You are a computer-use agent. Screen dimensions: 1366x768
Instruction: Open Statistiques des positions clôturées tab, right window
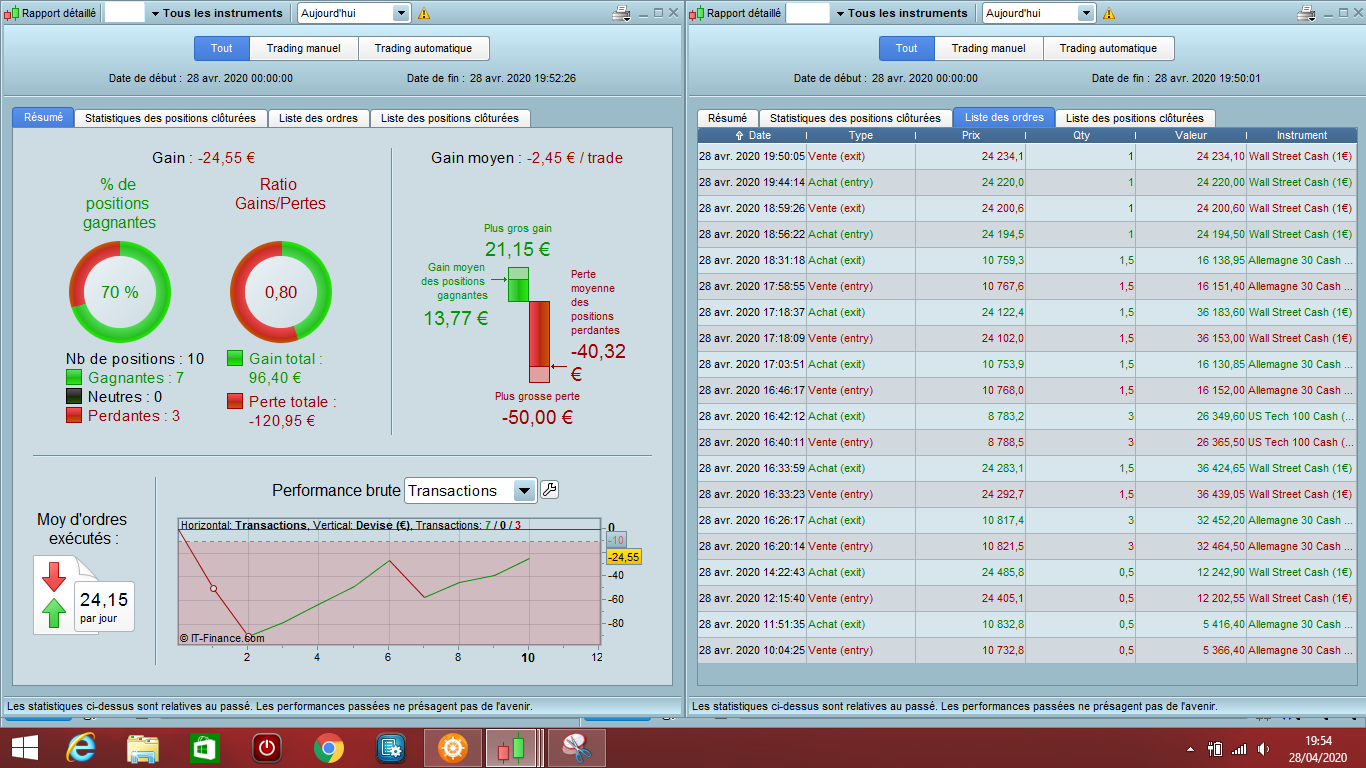tap(856, 118)
